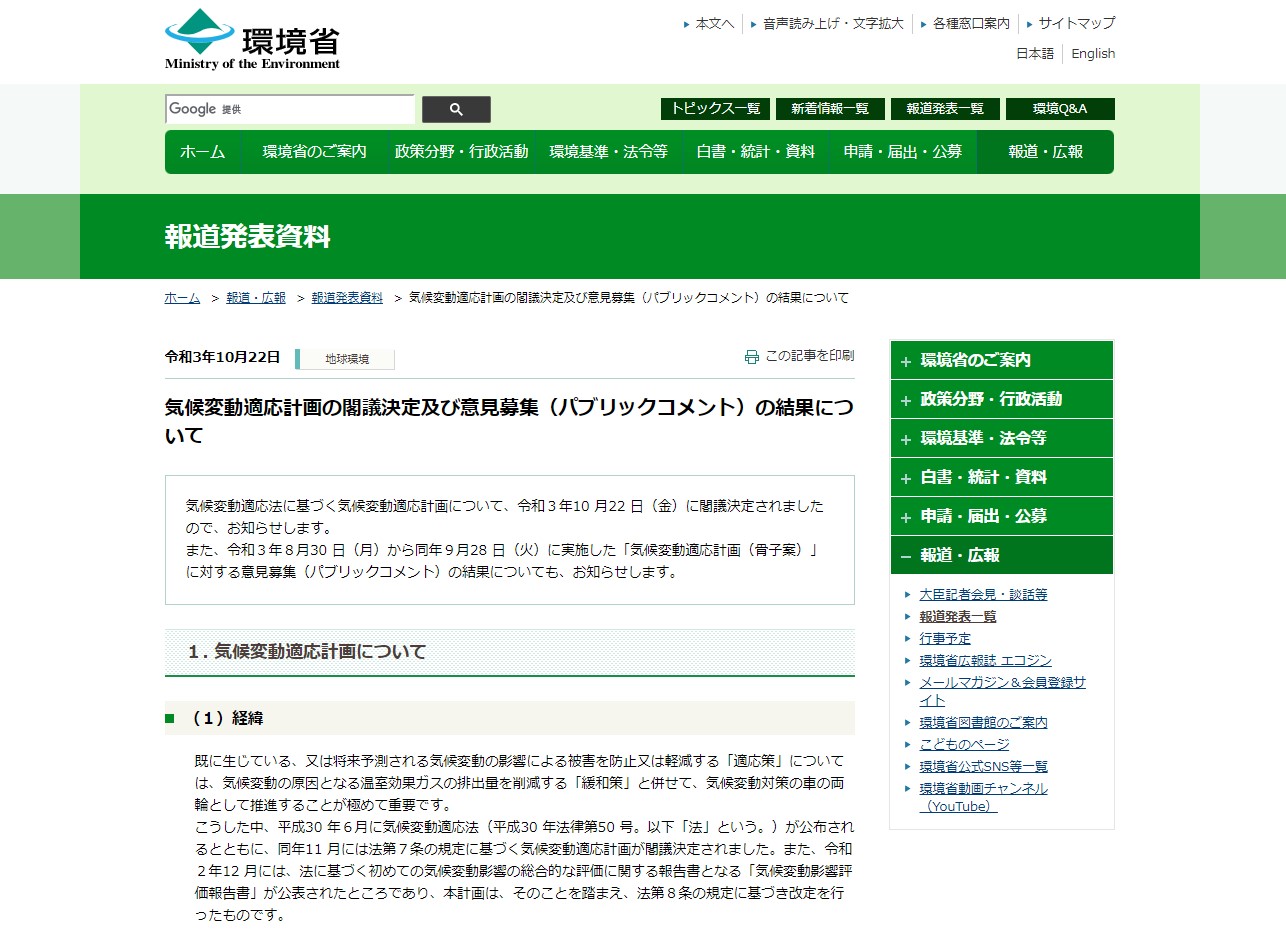Click the トピックス一覧 button
This screenshot has width=1286, height=930.
pyautogui.click(x=715, y=109)
